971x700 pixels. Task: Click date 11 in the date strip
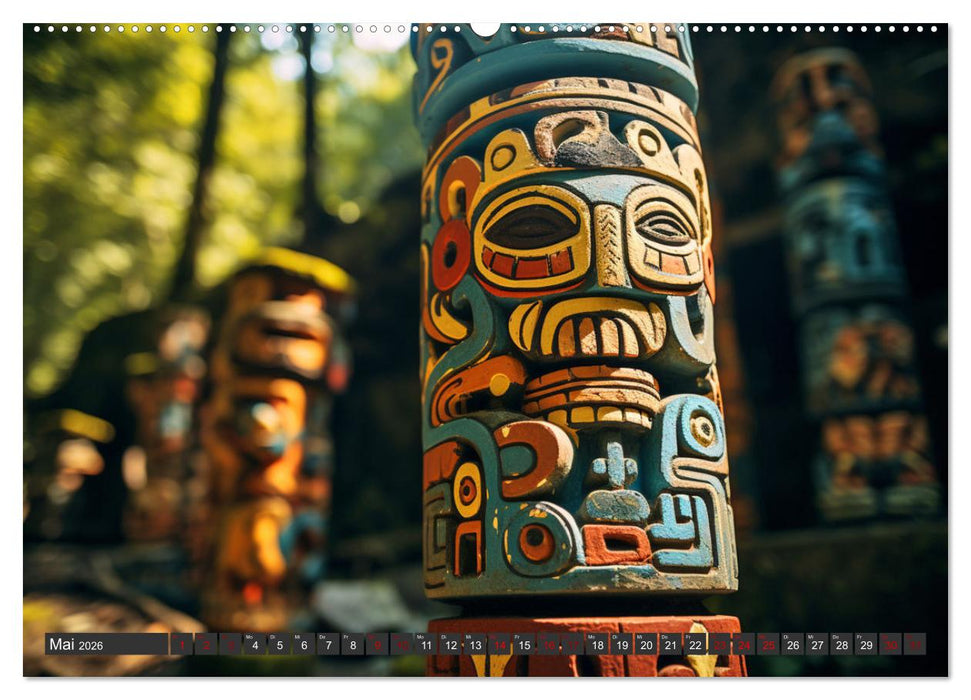point(427,644)
